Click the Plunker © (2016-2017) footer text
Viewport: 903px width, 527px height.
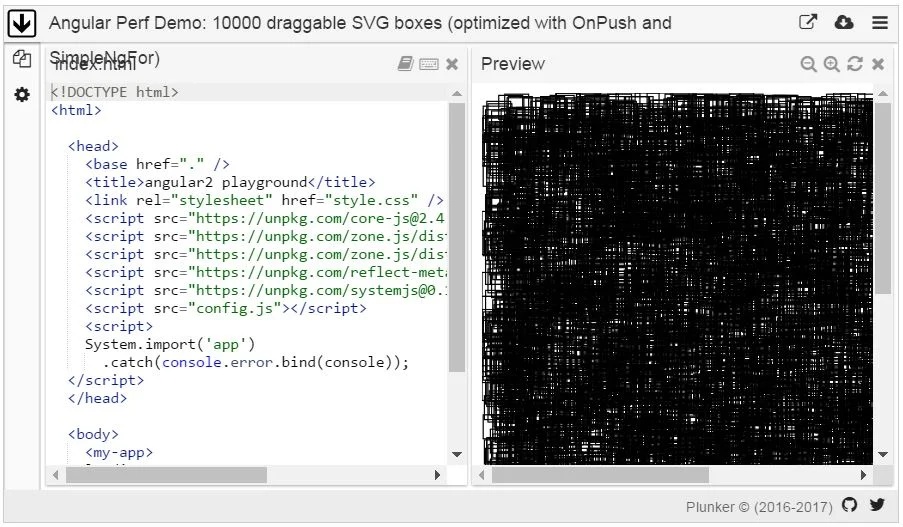[x=759, y=507]
